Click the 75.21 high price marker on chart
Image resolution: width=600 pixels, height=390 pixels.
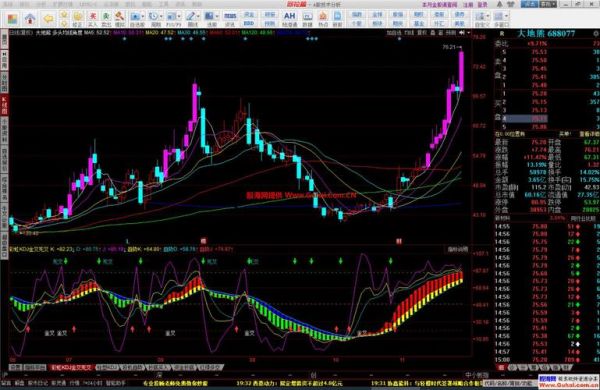[x=449, y=47]
